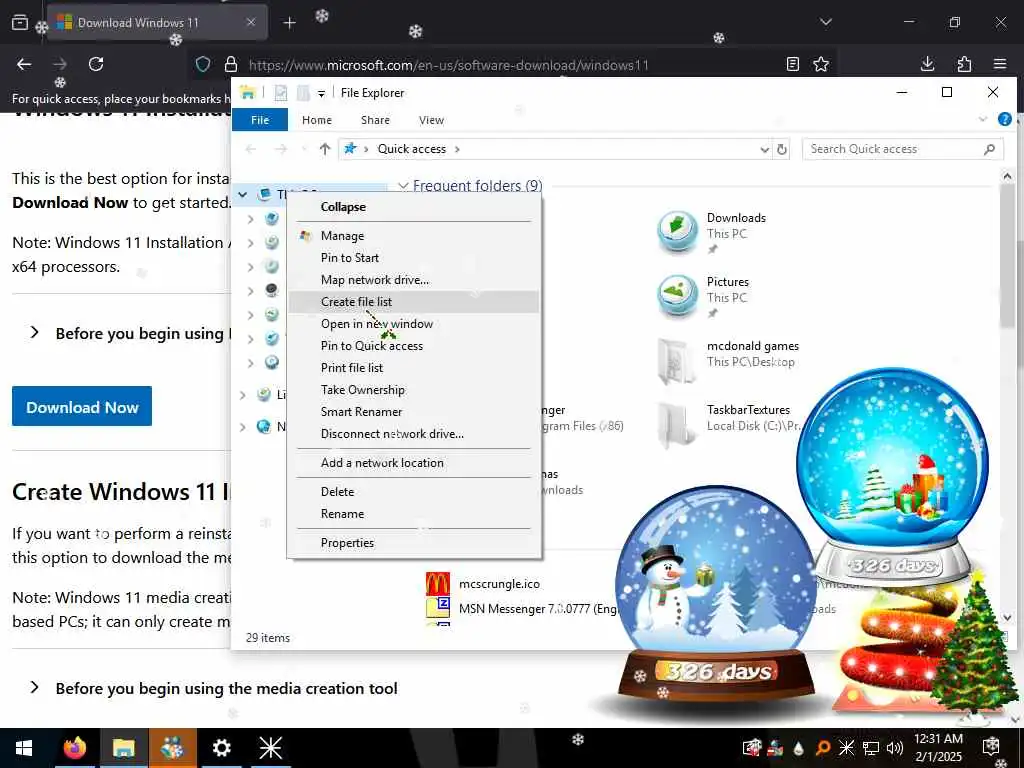Click the padlock site info icon

click(x=231, y=64)
